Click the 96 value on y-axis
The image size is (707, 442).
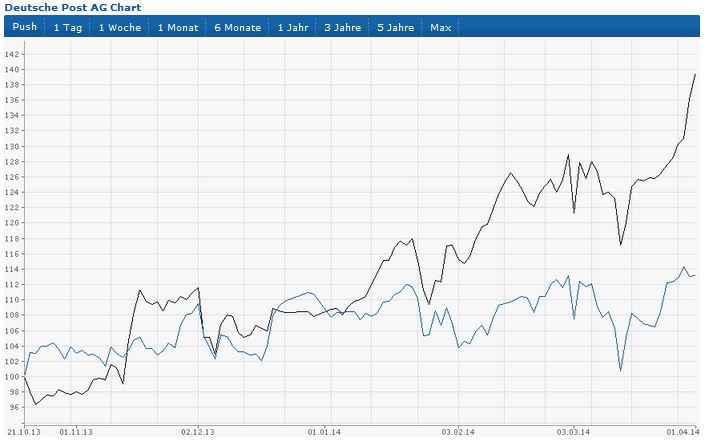coord(14,407)
